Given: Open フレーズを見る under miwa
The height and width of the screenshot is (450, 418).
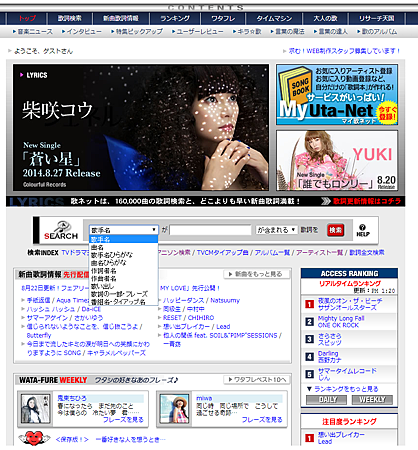Looking at the screenshot, I should 262,420.
